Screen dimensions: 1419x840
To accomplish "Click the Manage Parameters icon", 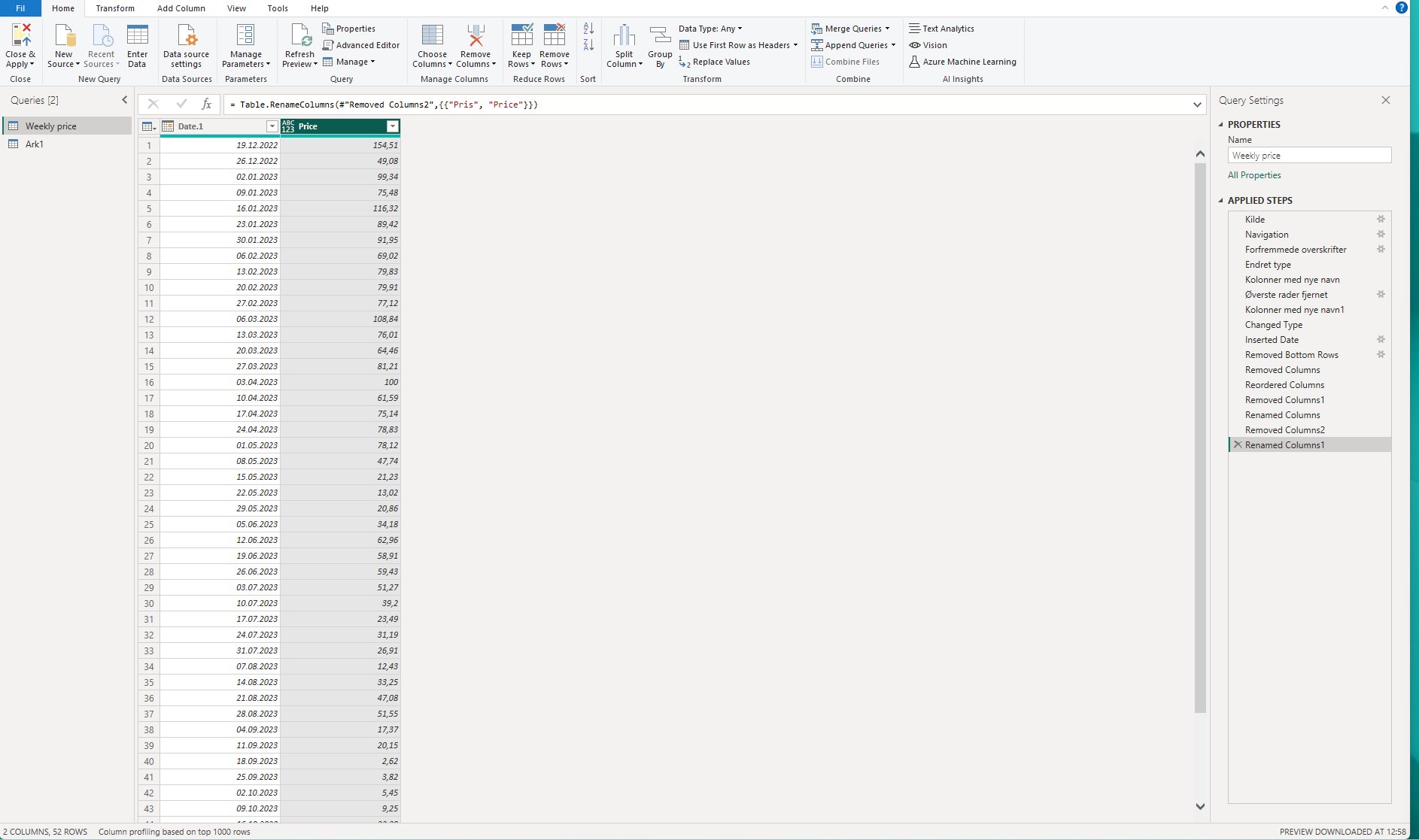I will 245,35.
